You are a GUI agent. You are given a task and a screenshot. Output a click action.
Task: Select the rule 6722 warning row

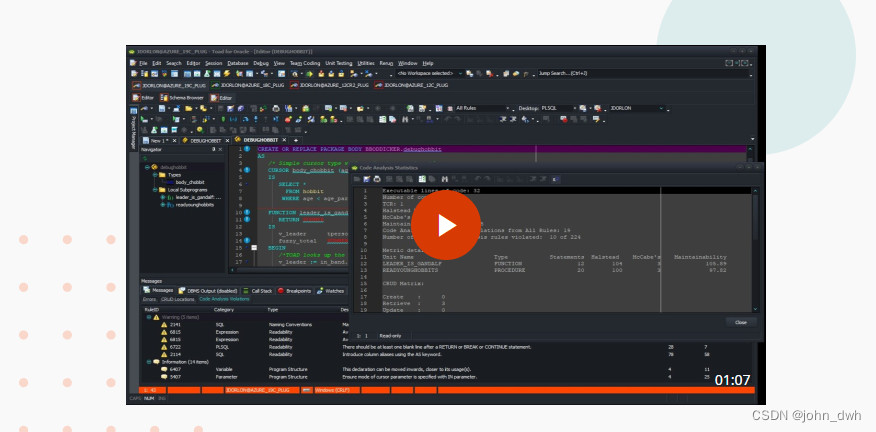[x=447, y=347]
